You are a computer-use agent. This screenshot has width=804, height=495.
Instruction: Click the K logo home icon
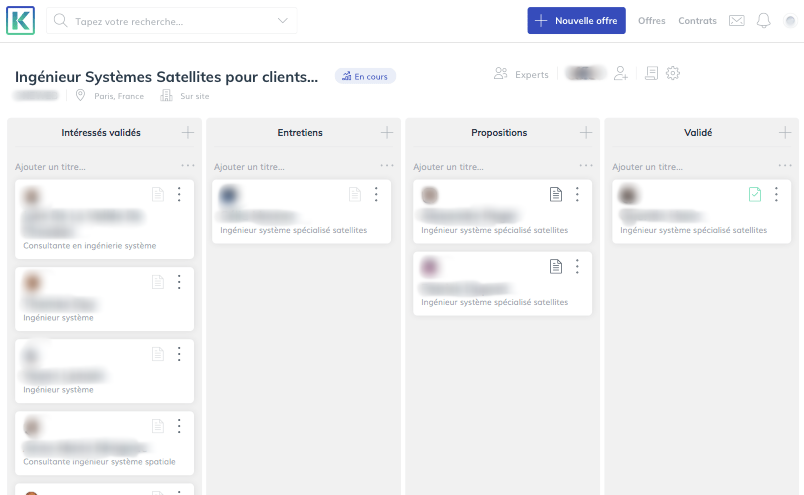(21, 21)
